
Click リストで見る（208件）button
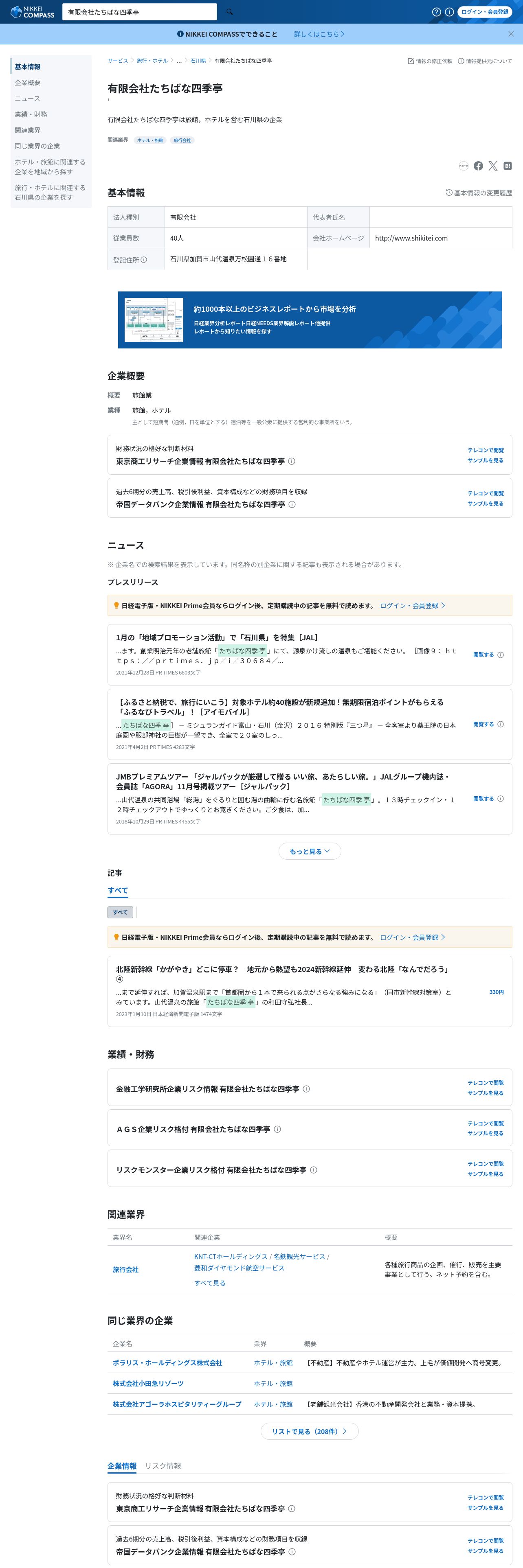[309, 1432]
